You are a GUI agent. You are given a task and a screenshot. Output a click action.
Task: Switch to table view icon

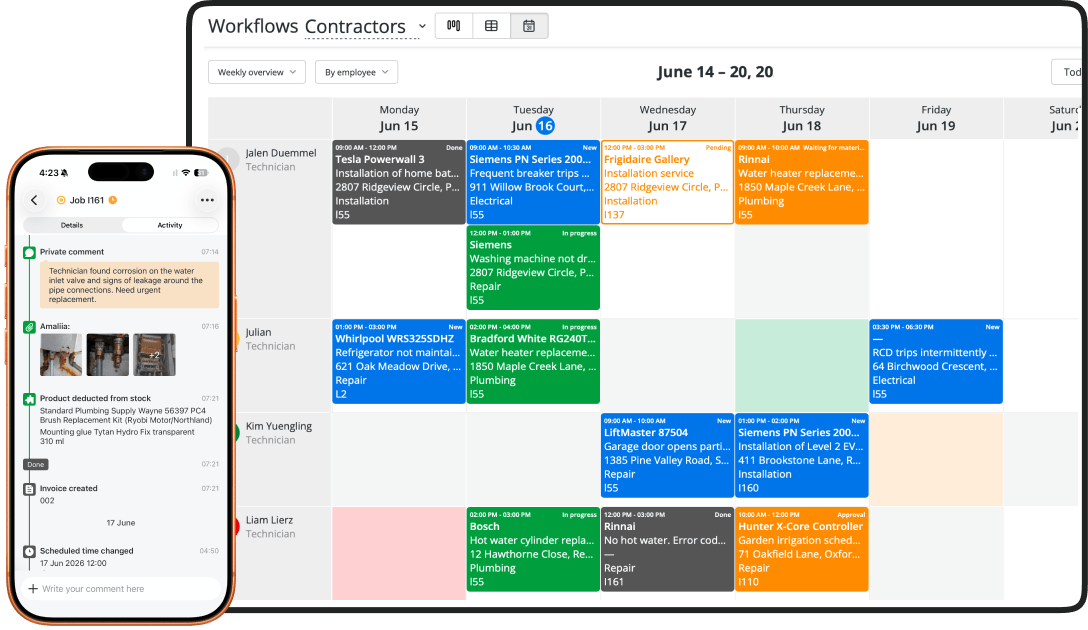point(491,26)
